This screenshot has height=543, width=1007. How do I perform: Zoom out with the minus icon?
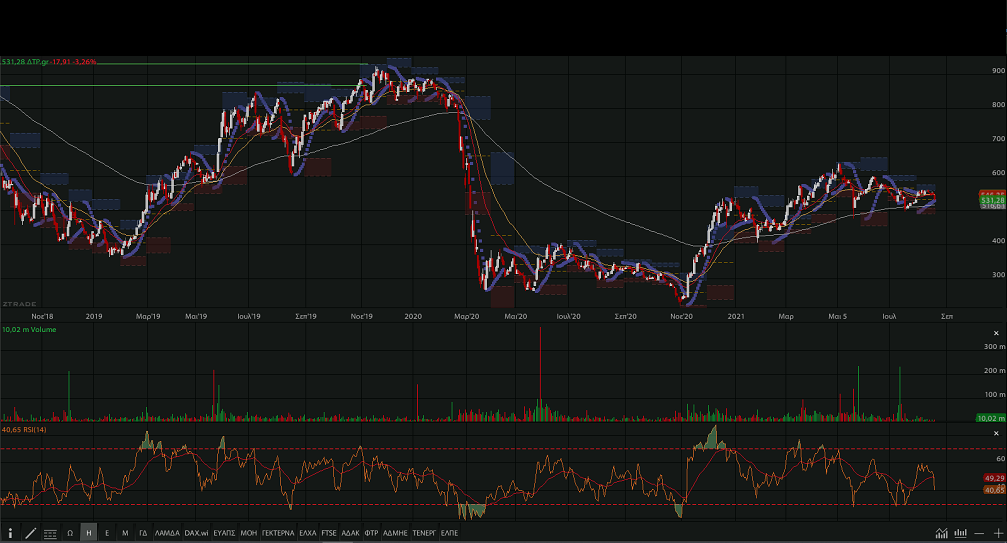(x=980, y=533)
